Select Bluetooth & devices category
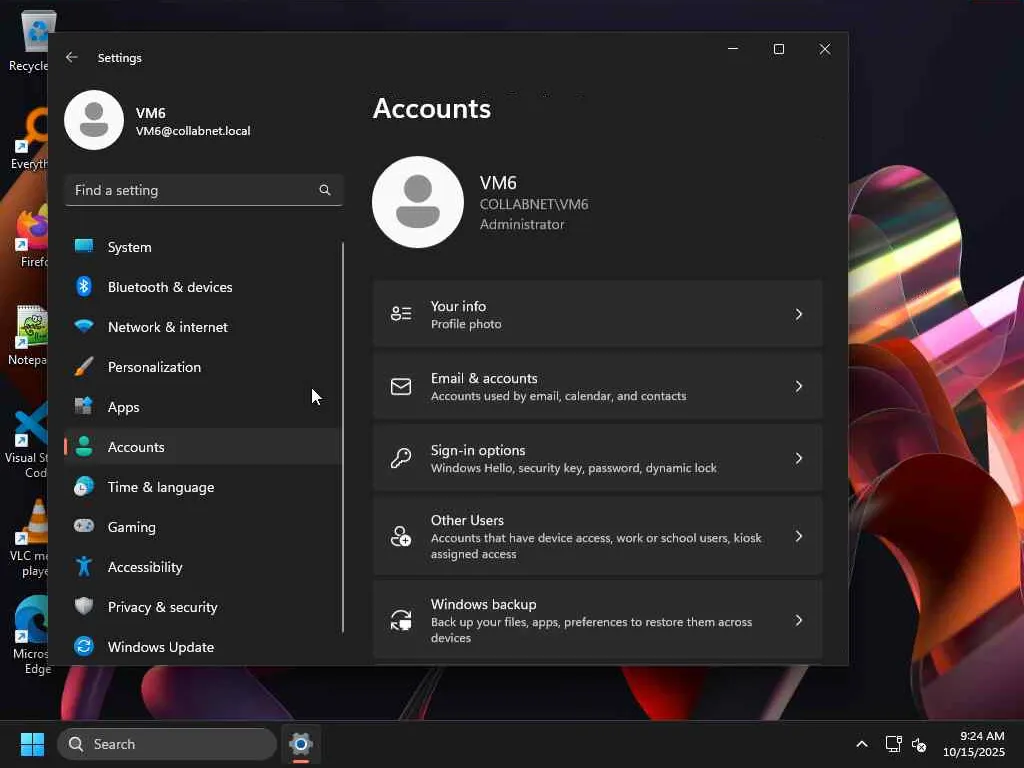1024x768 pixels. click(203, 287)
